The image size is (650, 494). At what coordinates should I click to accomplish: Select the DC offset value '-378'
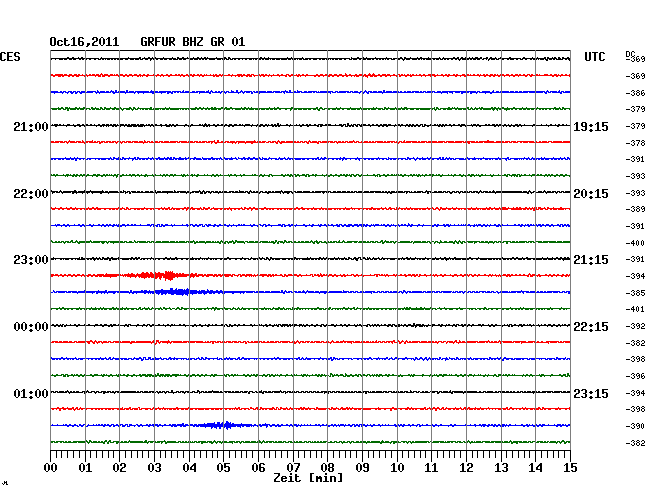[635, 143]
